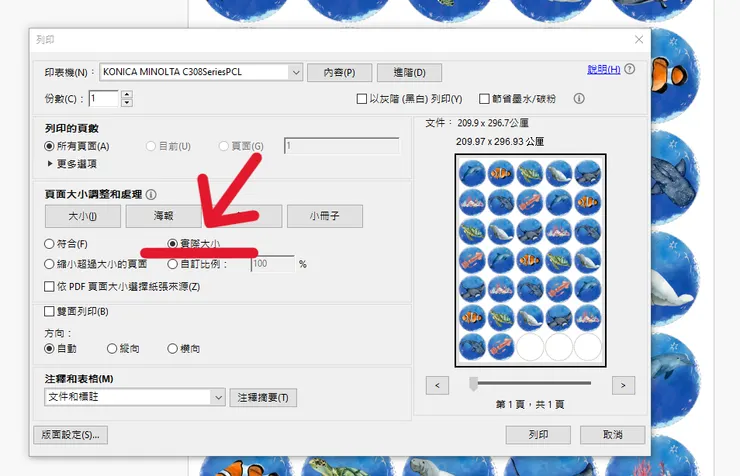Image resolution: width=740 pixels, height=476 pixels.
Task: Select the 目前(U) current page radio
Action: (151, 146)
